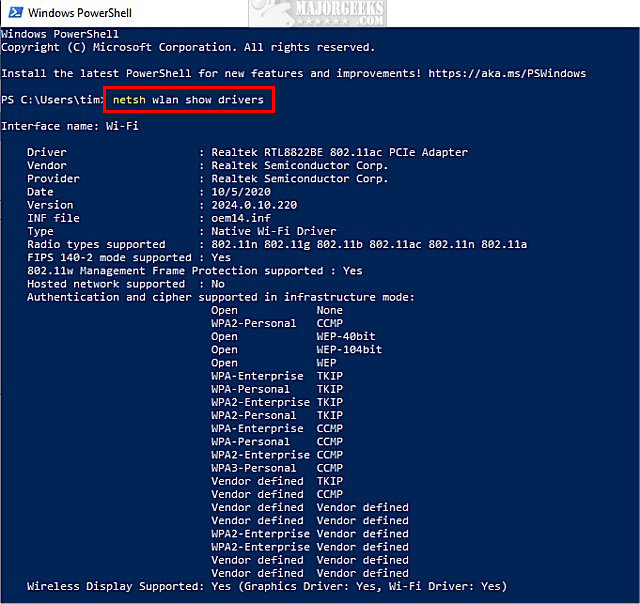
Task: Click the Wireless Display Supported line
Action: tap(267, 586)
